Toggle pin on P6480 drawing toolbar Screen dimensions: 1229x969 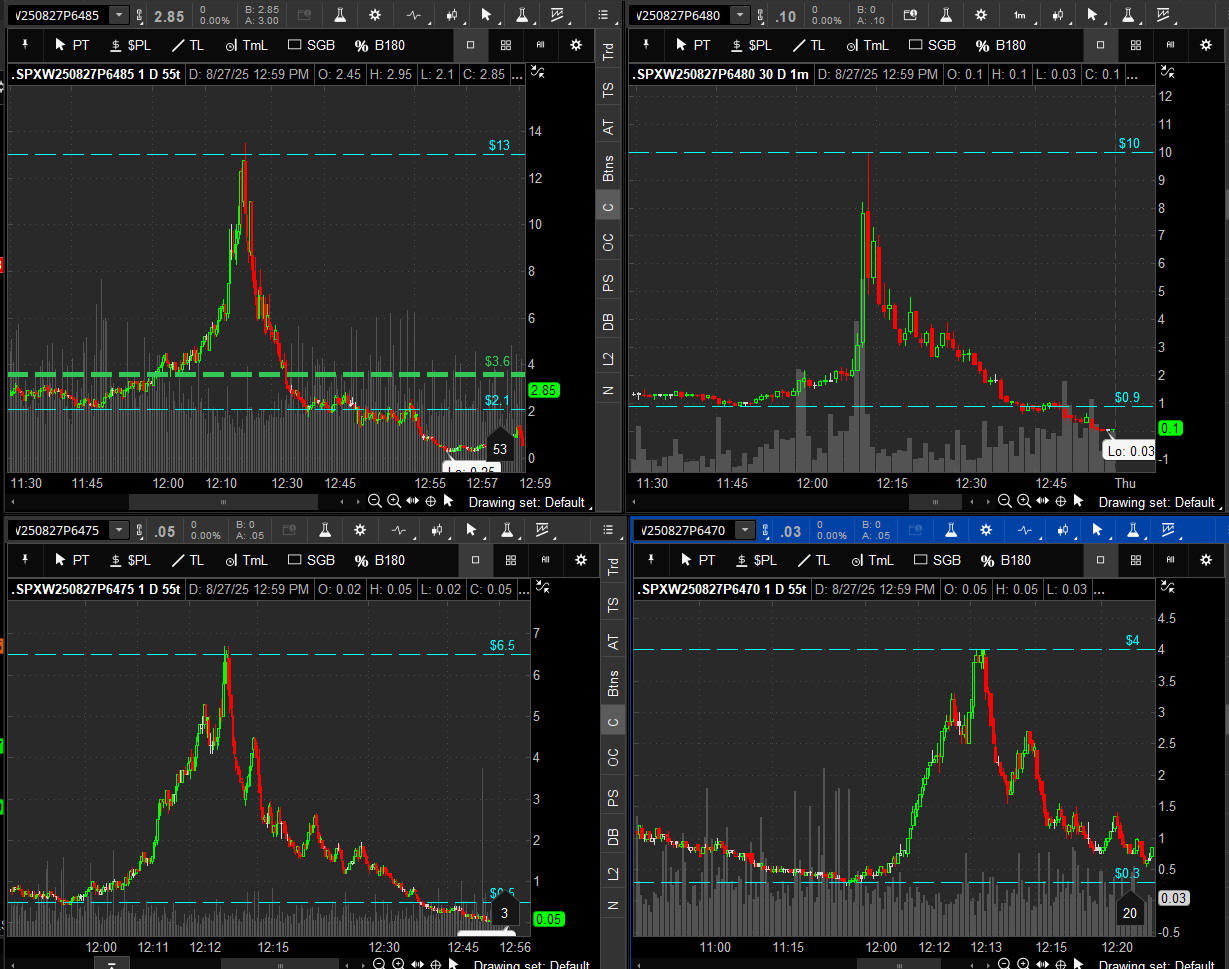646,45
